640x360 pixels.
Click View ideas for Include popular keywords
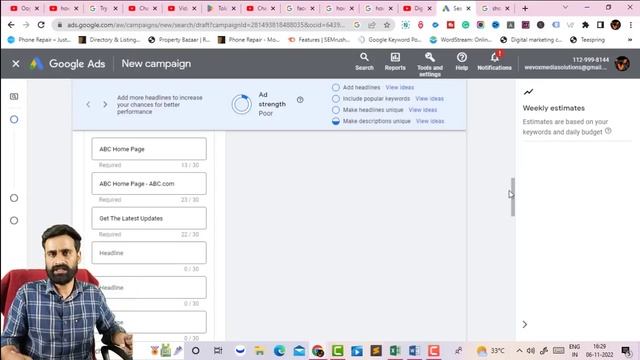point(429,99)
